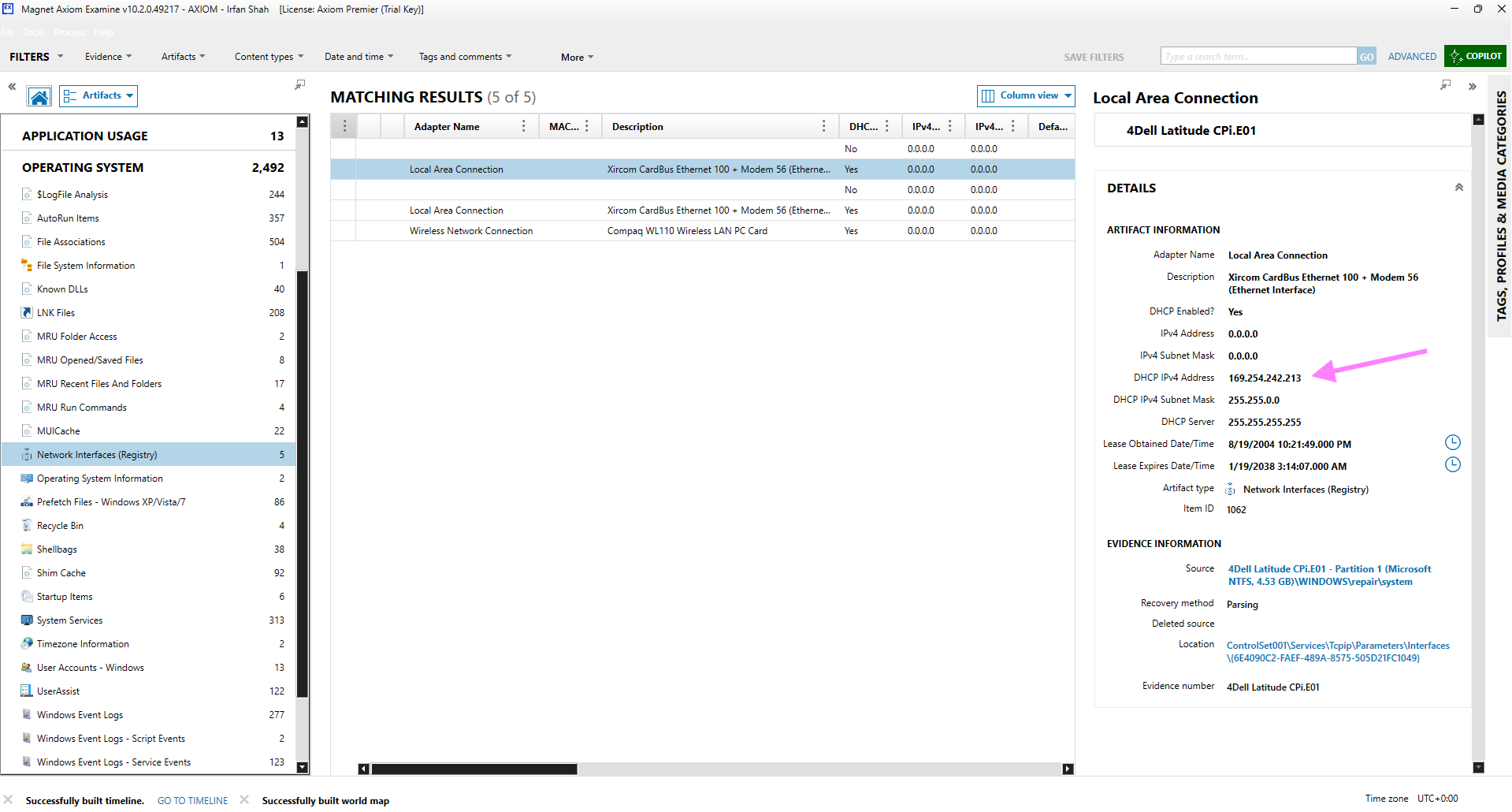The width and height of the screenshot is (1512, 812).
Task: Click GO TO TIMELINE link
Action: coord(192,800)
